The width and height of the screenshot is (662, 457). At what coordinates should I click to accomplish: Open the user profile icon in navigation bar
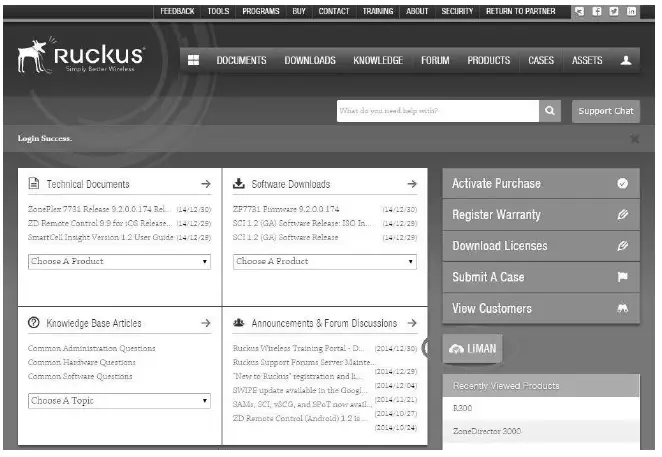626,60
